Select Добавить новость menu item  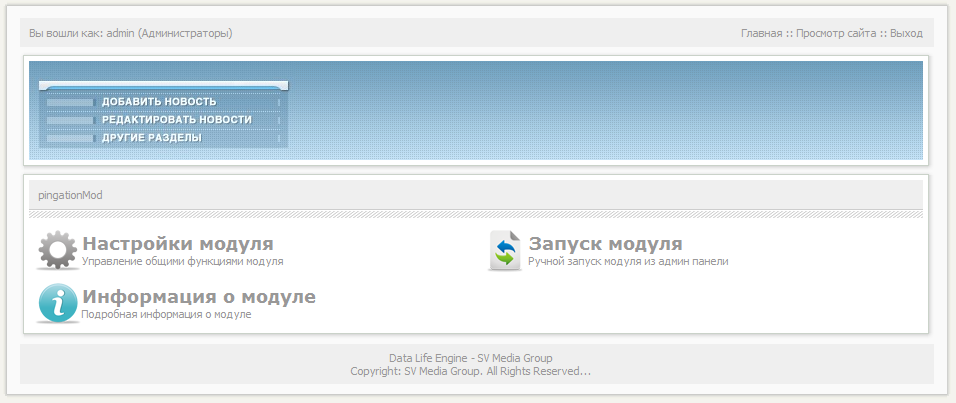(159, 102)
